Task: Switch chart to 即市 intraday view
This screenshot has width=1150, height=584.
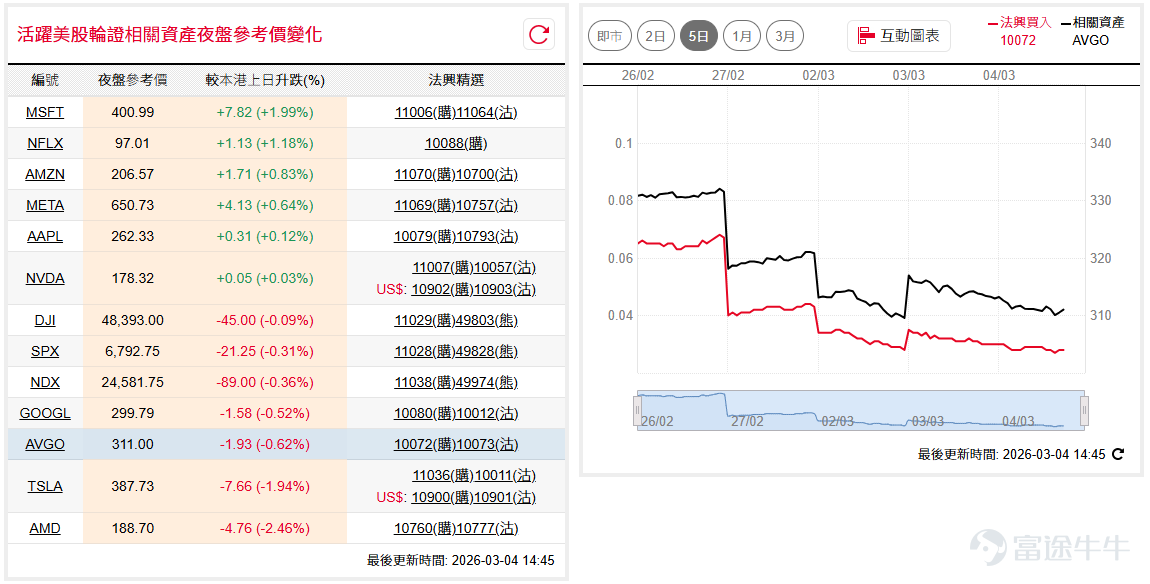Action: (x=609, y=36)
